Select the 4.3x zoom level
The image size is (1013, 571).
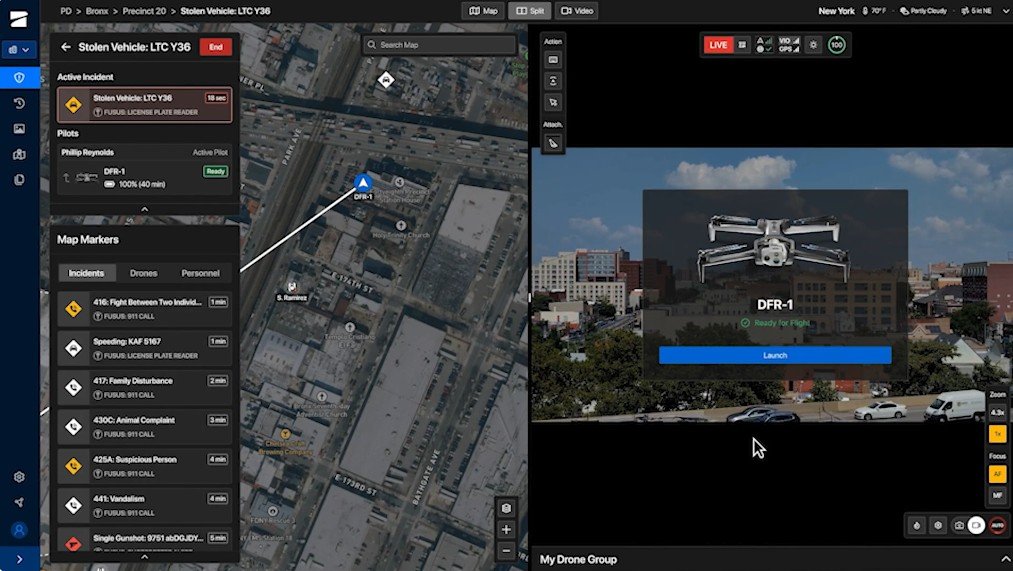tap(997, 412)
